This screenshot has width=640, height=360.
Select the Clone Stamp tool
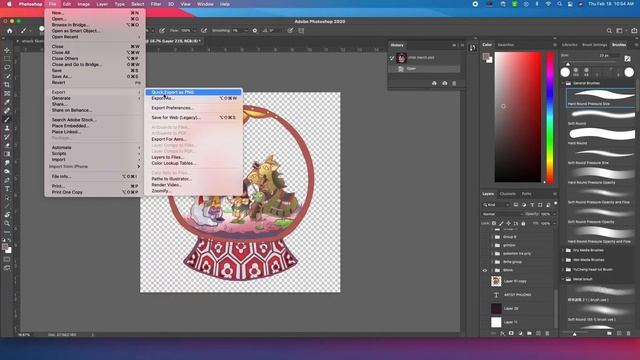(x=7, y=128)
